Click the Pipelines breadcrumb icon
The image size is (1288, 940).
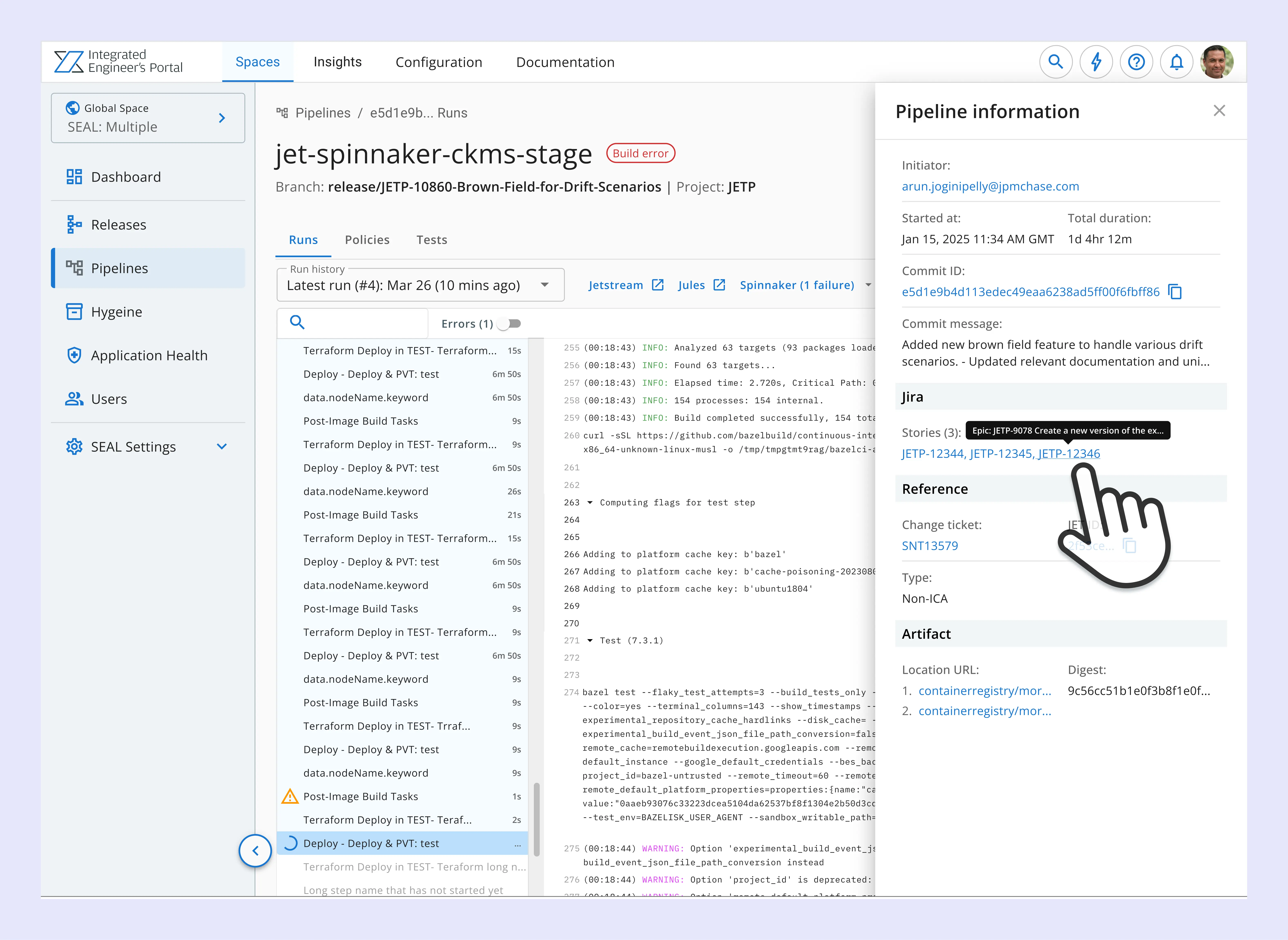point(282,113)
